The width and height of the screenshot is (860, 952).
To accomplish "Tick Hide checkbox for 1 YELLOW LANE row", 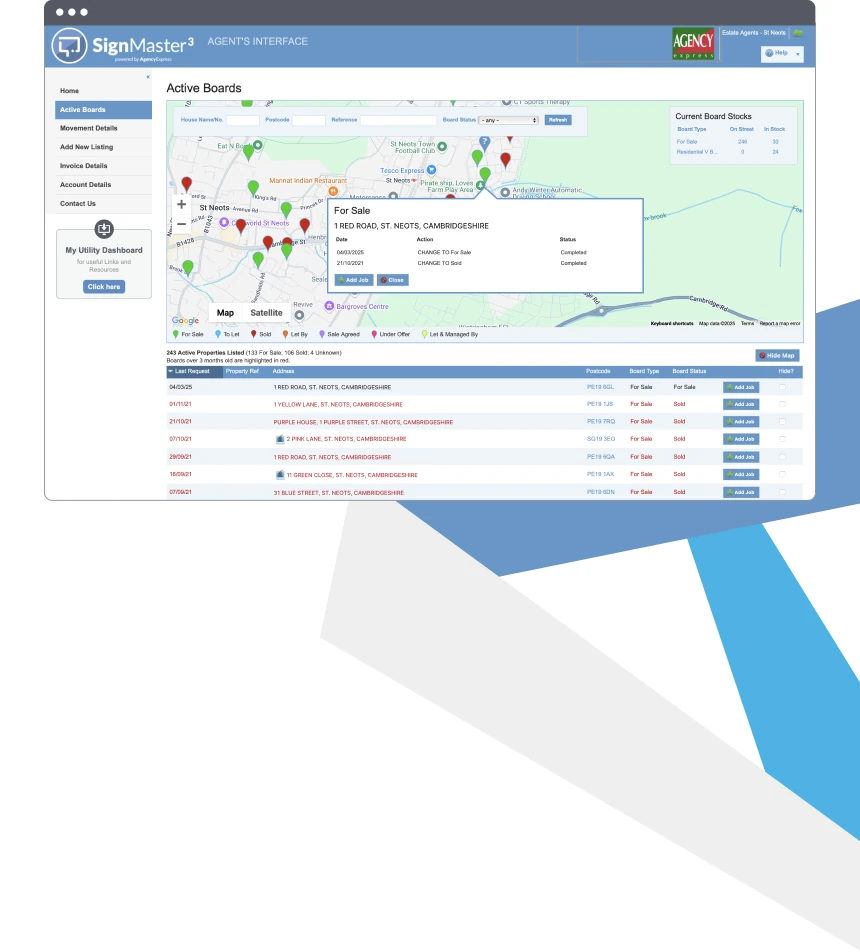I will tap(782, 404).
